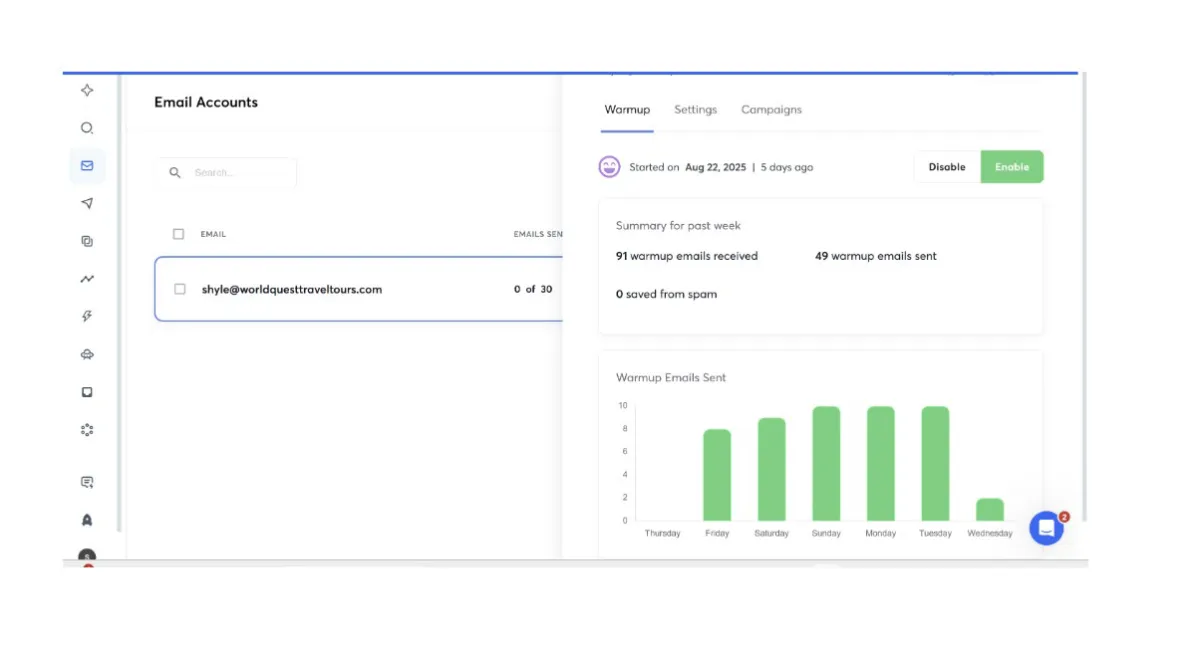This screenshot has width=1200, height=657.
Task: Open the blue chat support bubble
Action: coord(1046,528)
